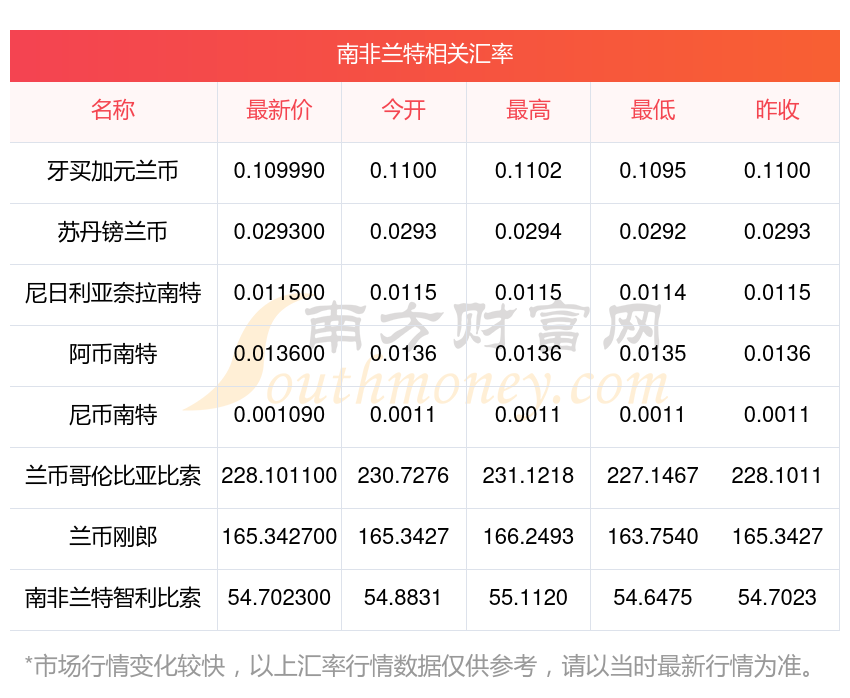Click the 今开 column header
The image size is (850, 698).
(x=403, y=110)
